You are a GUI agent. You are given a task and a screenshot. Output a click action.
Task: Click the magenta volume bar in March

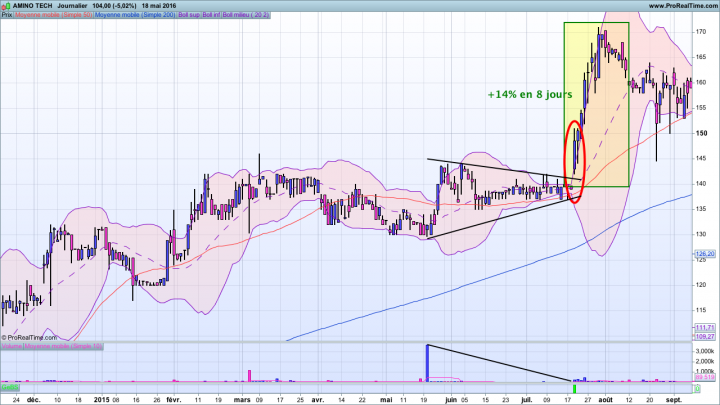pyautogui.click(x=250, y=376)
